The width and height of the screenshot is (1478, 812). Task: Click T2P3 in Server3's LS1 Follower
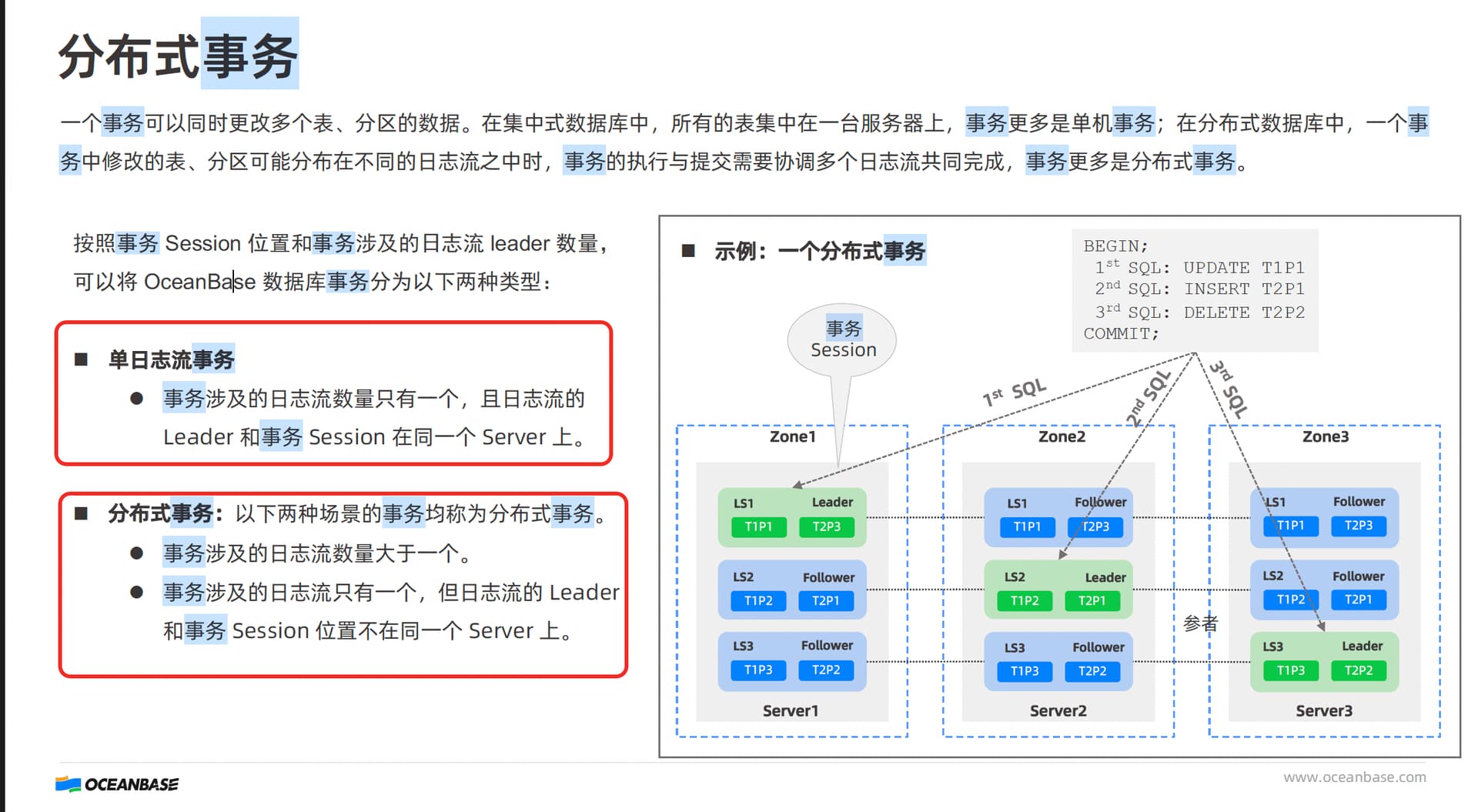coord(1359,526)
